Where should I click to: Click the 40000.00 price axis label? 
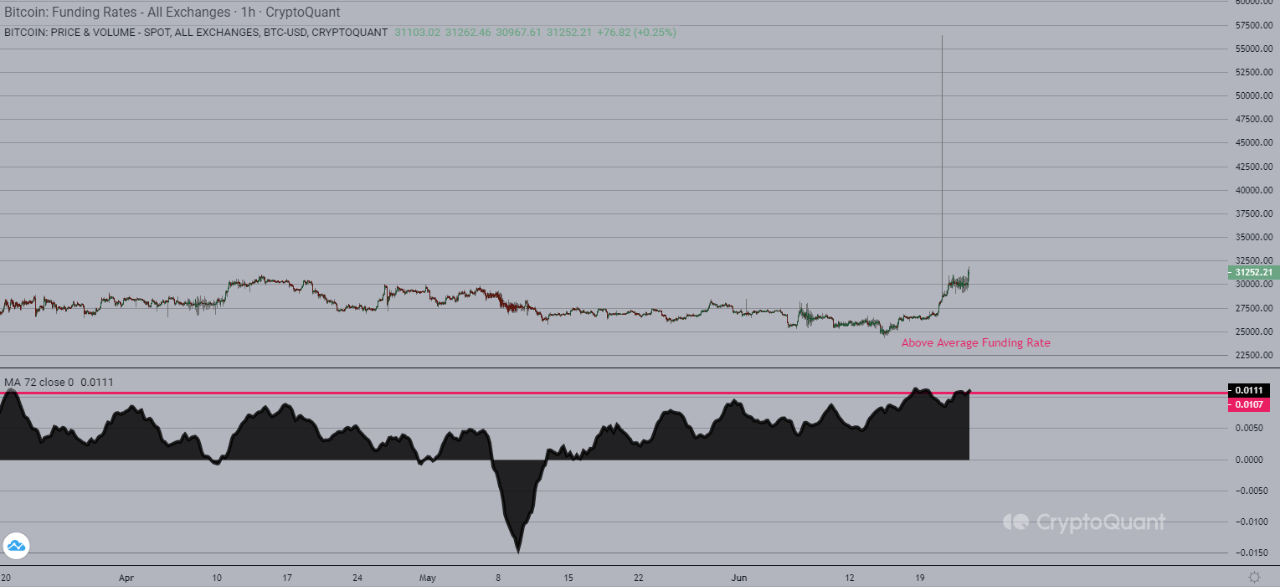[1254, 190]
